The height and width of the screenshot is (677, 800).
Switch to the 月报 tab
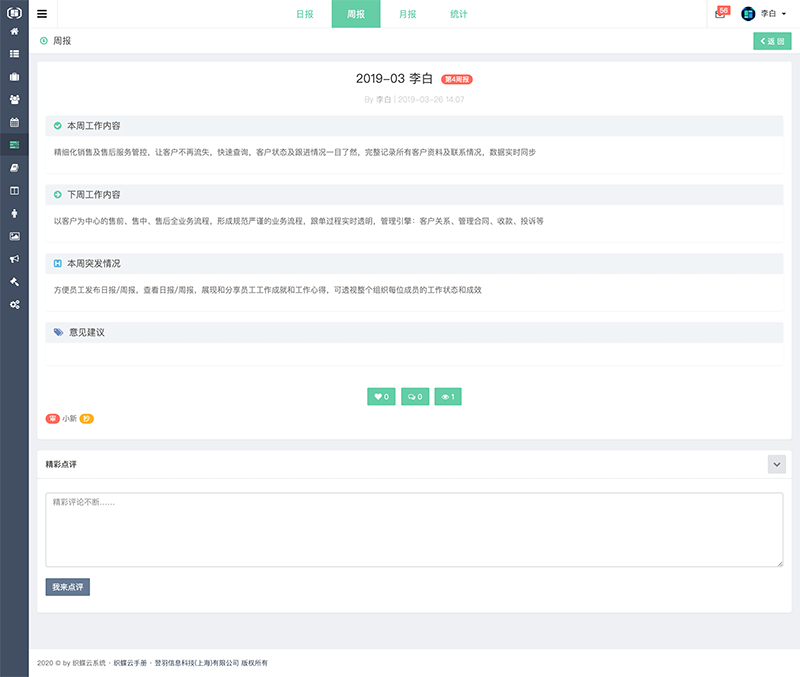[407, 14]
